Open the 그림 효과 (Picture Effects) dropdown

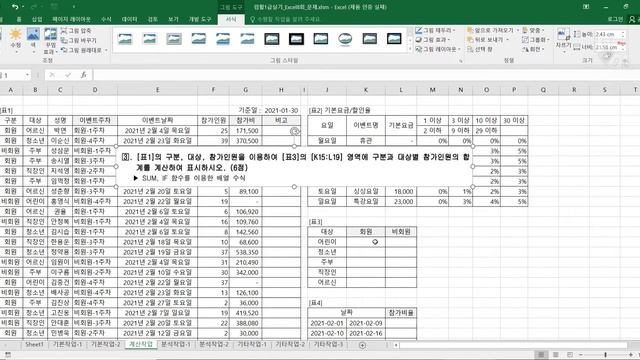tap(432, 40)
